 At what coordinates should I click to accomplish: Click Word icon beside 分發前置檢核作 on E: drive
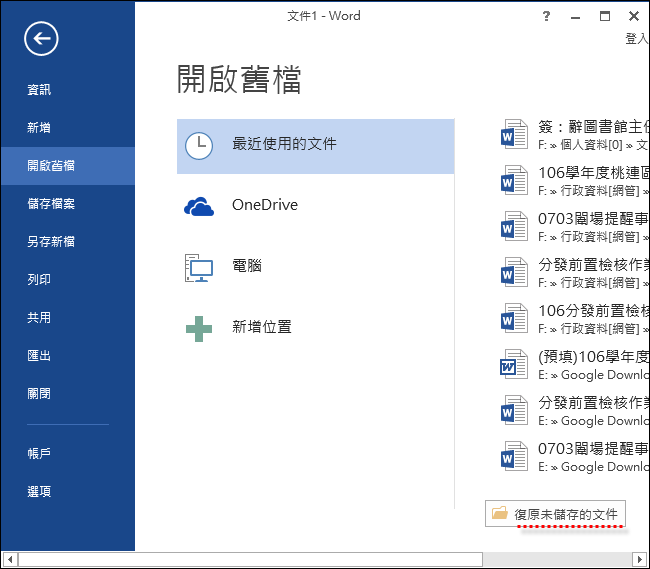(514, 410)
